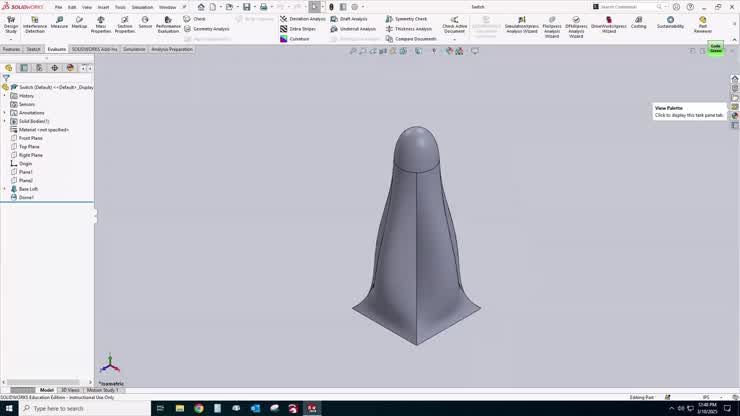Viewport: 740px width, 416px height.
Task: Open the DimXpertManager panel tab
Action: [55, 68]
